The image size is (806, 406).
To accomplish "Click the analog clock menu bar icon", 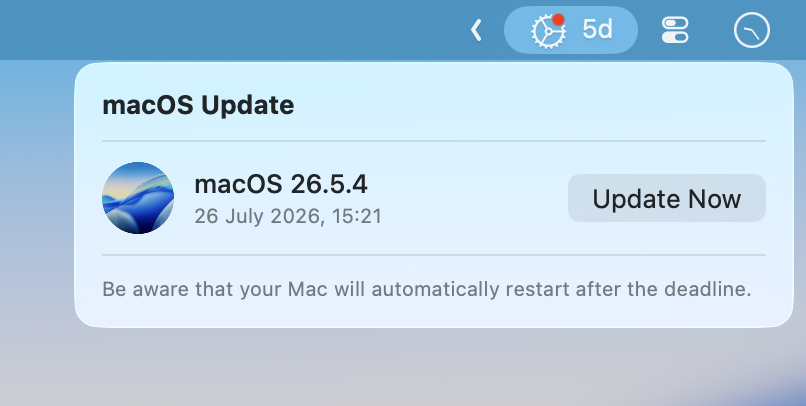I will [752, 30].
